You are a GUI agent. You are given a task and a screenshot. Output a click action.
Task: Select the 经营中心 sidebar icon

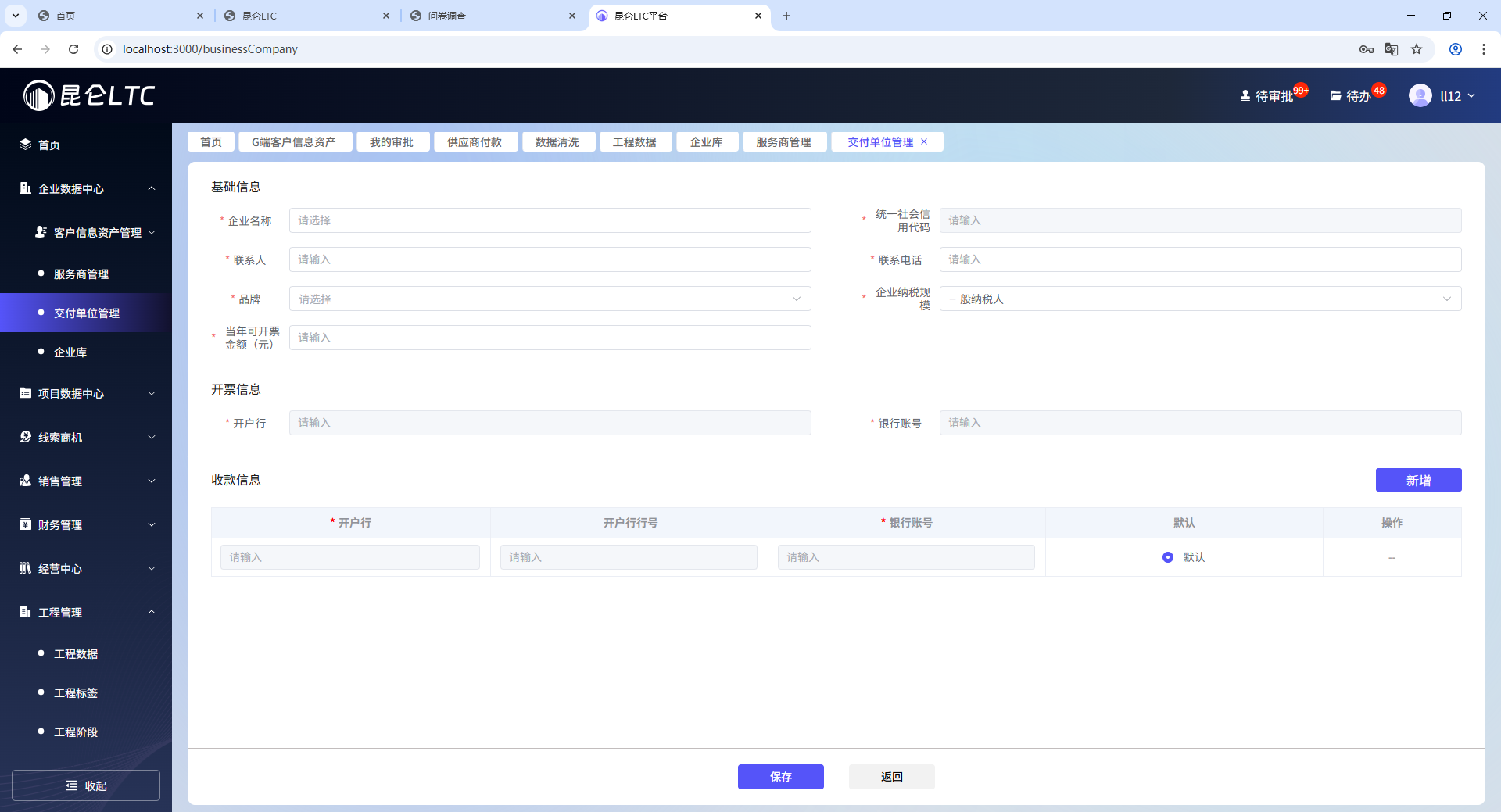[x=23, y=568]
